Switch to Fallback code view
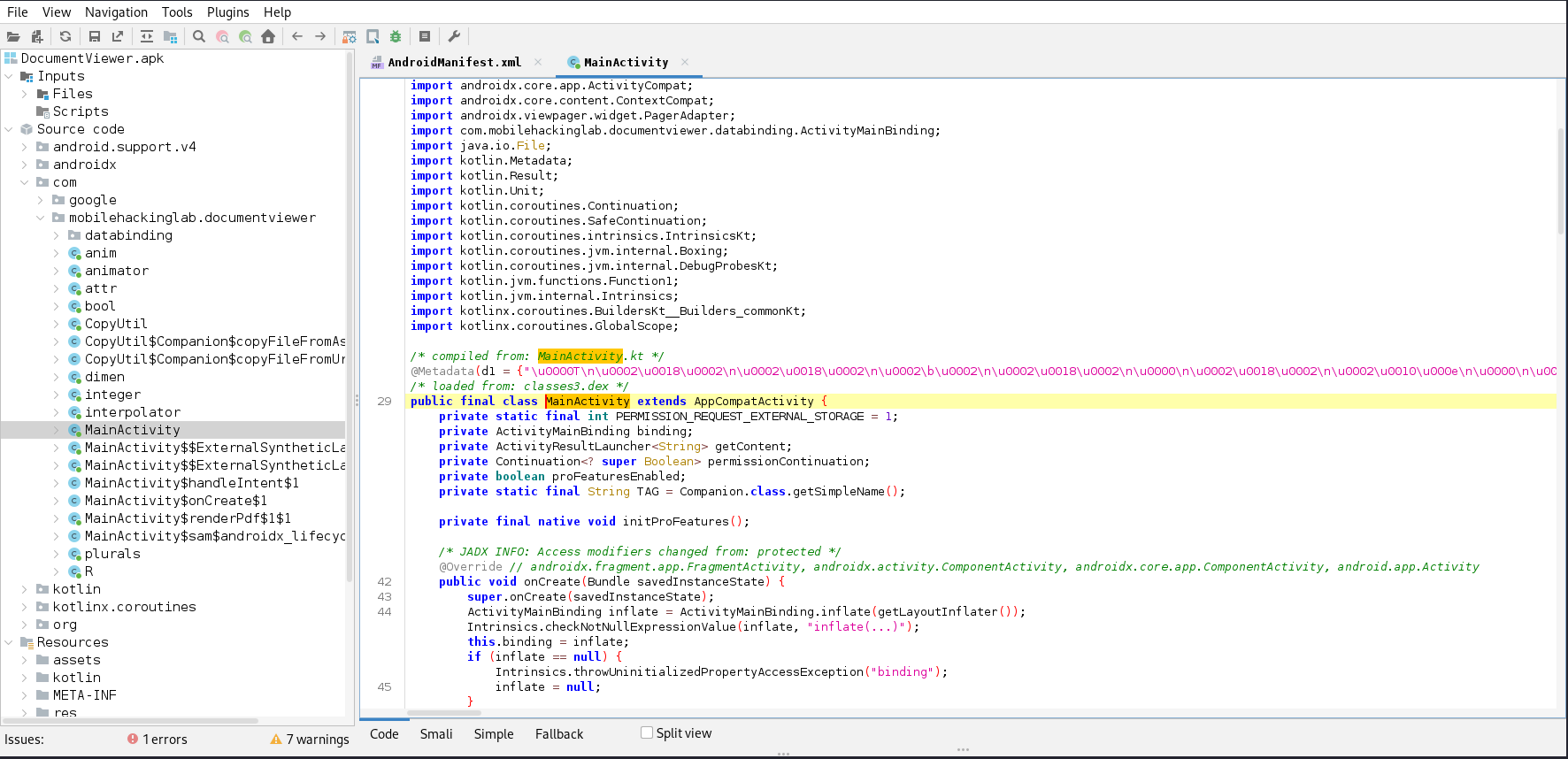1568x759 pixels. pos(559,734)
